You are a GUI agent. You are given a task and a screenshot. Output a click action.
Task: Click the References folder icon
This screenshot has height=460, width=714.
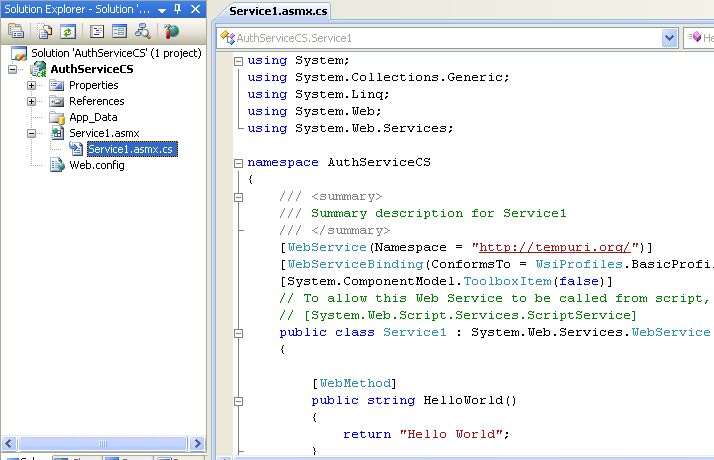[57, 101]
